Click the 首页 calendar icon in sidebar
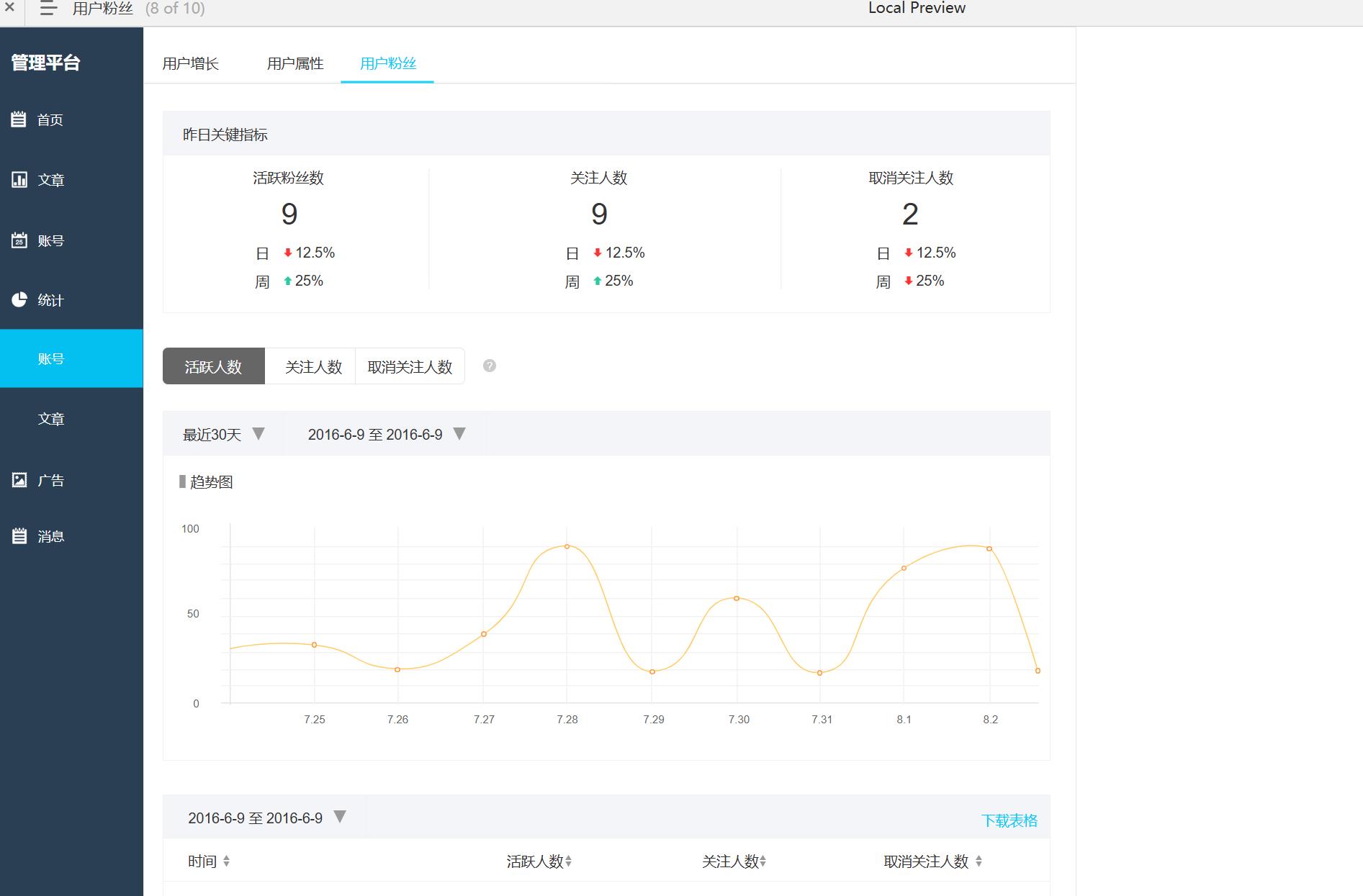This screenshot has height=896, width=1363. [19, 119]
